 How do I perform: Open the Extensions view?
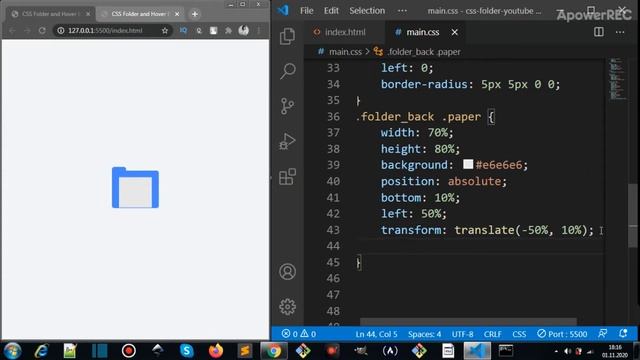point(287,177)
